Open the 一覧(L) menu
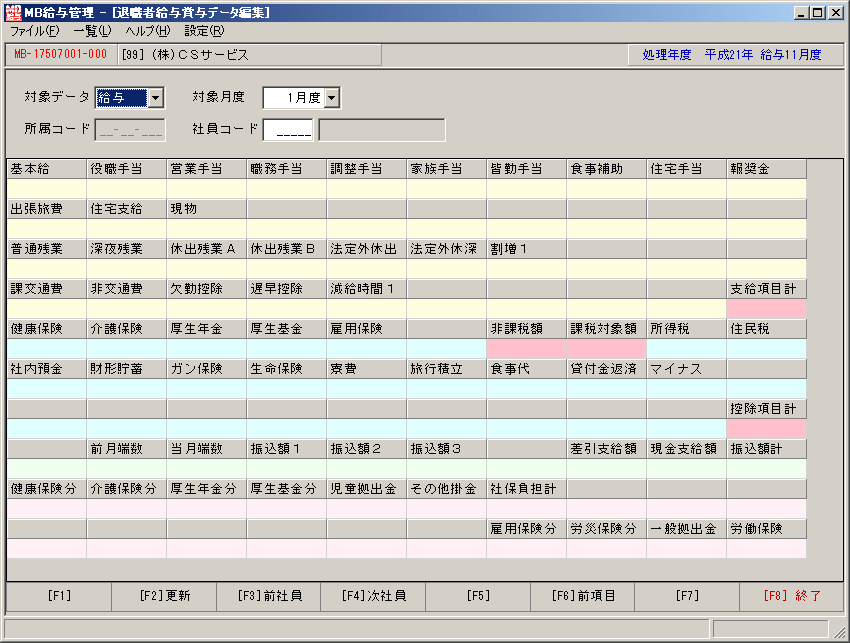Screen dimensions: 850x643 (92, 31)
